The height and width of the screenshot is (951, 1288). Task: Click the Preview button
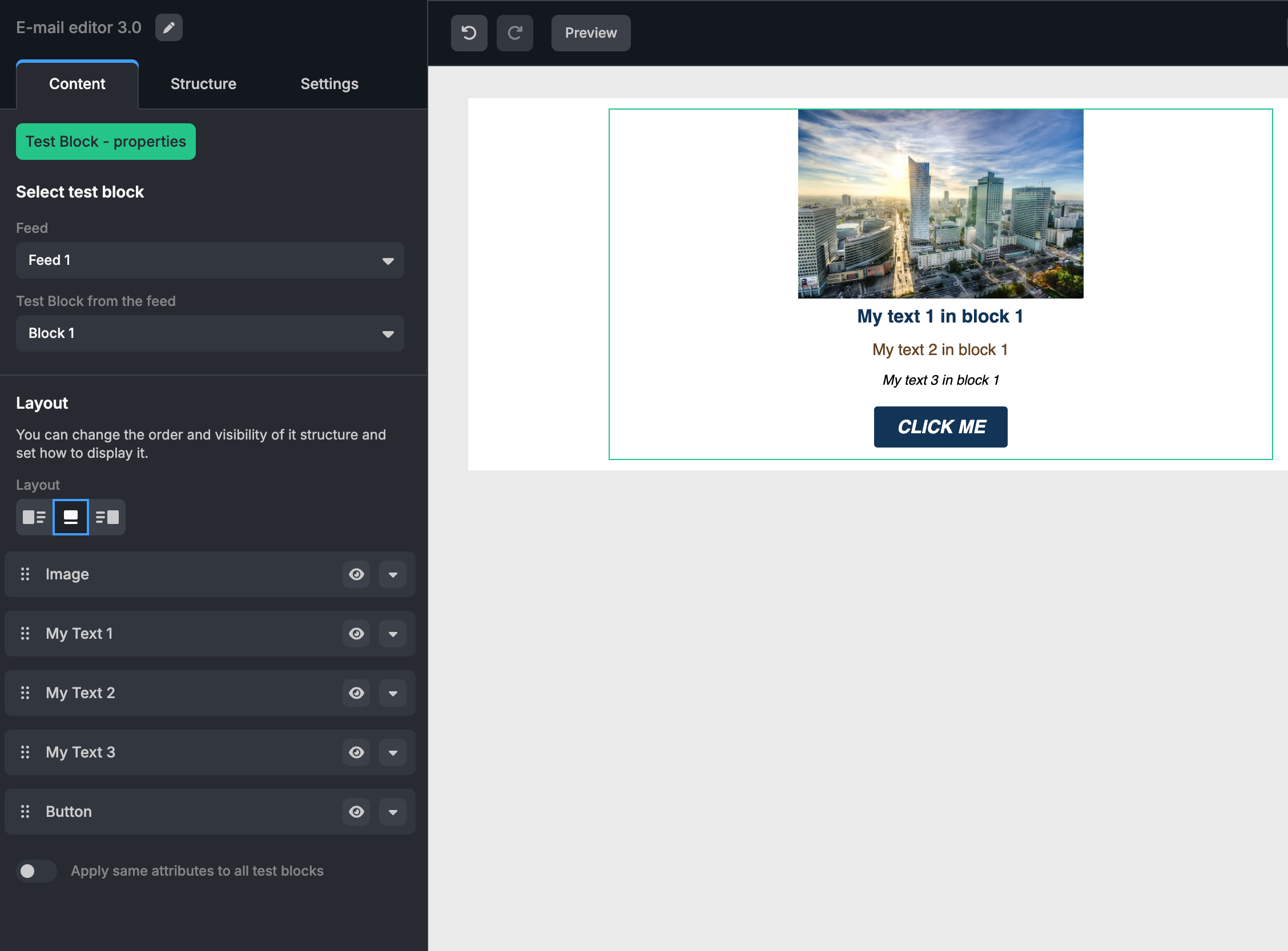[591, 33]
